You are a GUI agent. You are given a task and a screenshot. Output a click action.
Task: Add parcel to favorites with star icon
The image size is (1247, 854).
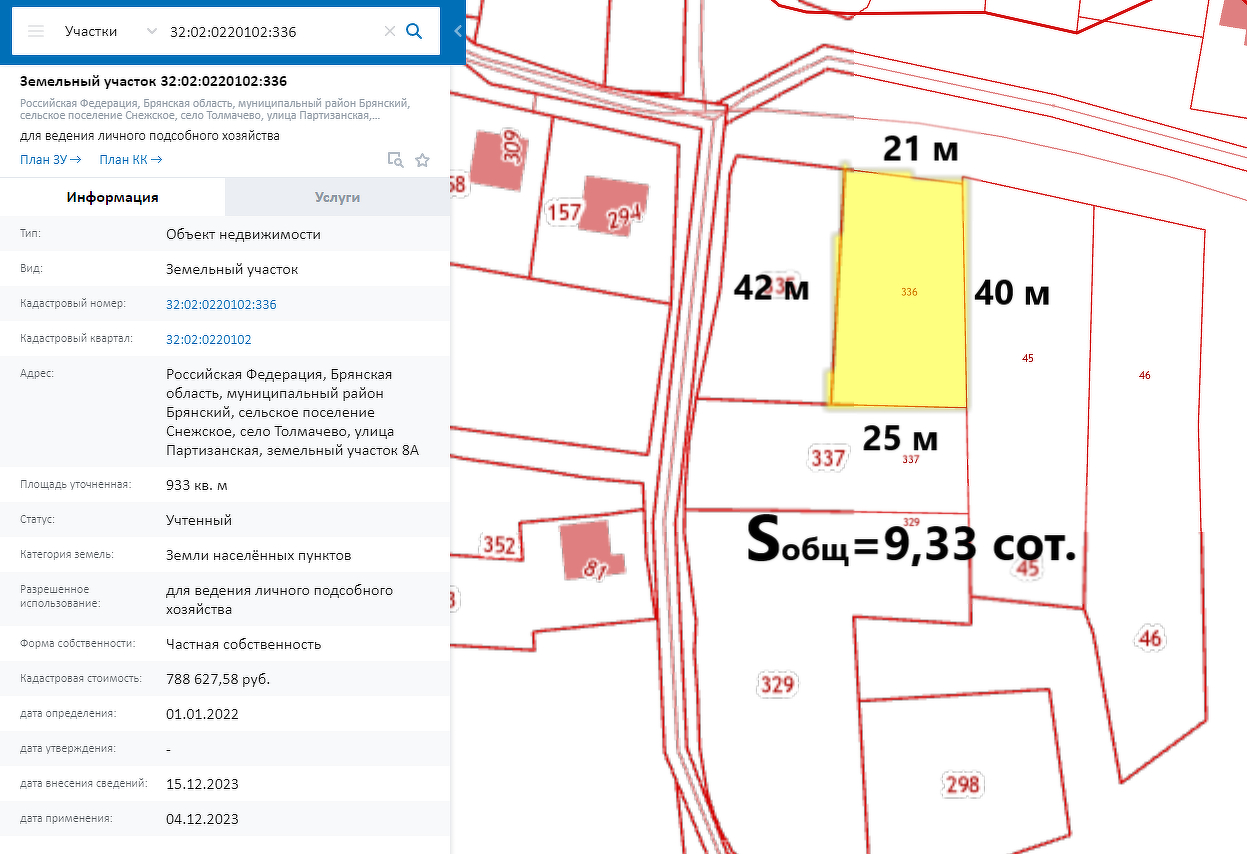click(422, 160)
